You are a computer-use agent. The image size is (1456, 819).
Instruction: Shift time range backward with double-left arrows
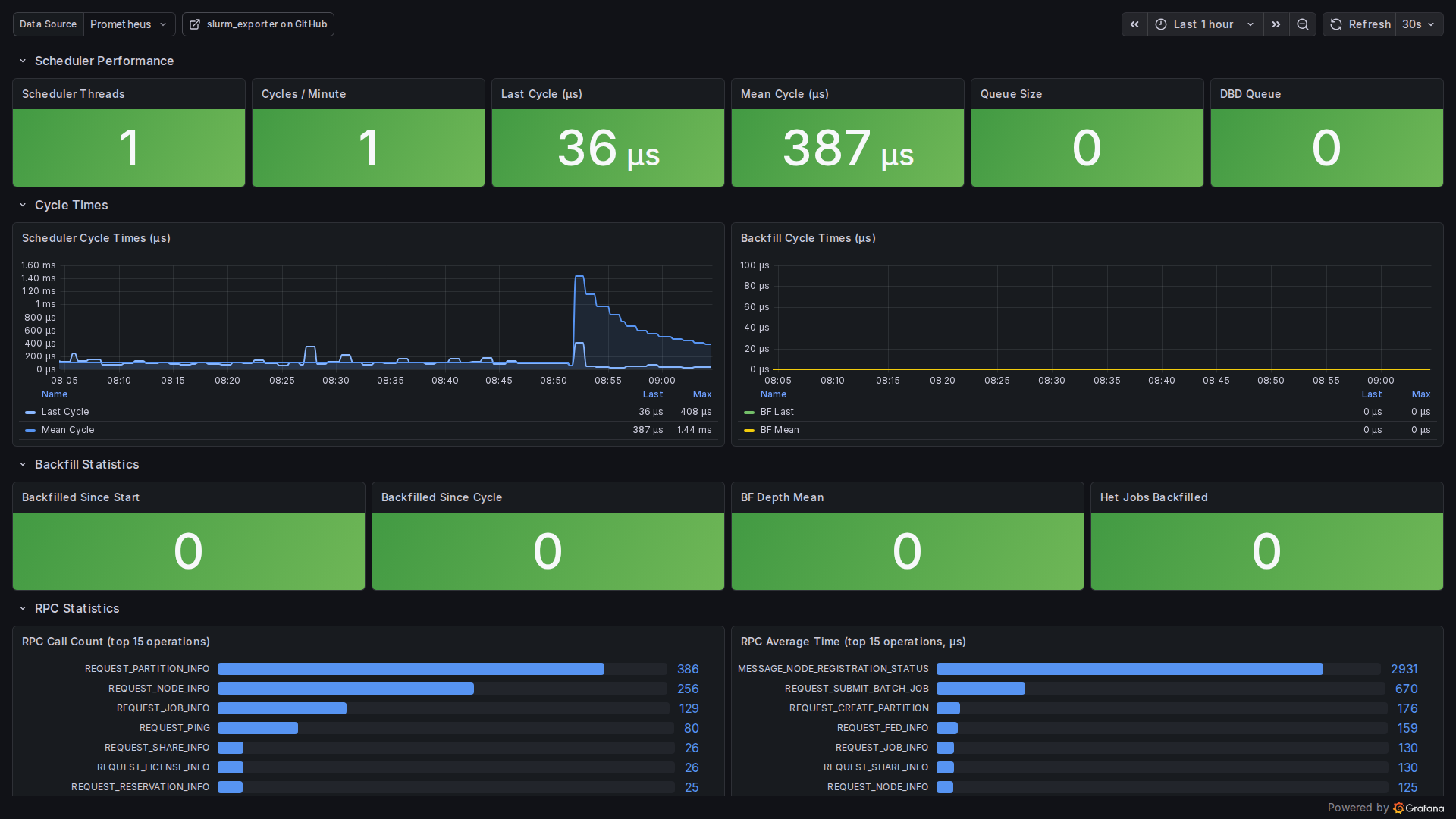click(x=1134, y=24)
